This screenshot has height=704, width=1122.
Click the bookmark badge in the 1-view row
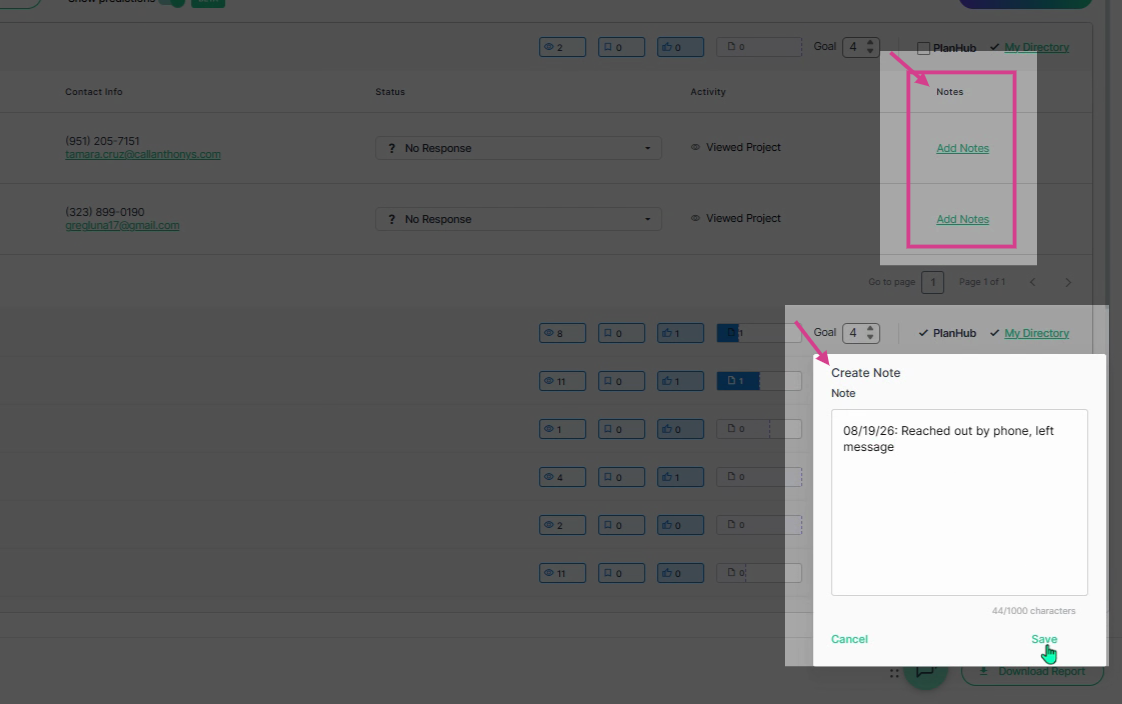pos(621,429)
